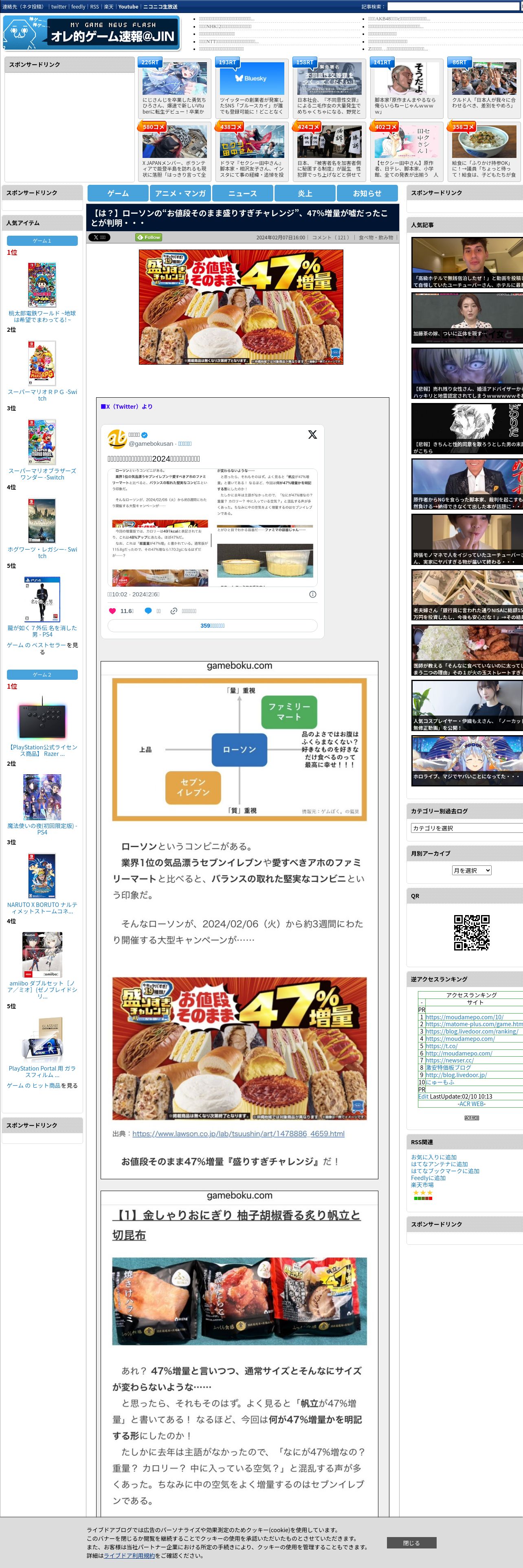Click the PlayStation Portal ガラスフィルム product link
523x1568 pixels.
pyautogui.click(x=42, y=1071)
